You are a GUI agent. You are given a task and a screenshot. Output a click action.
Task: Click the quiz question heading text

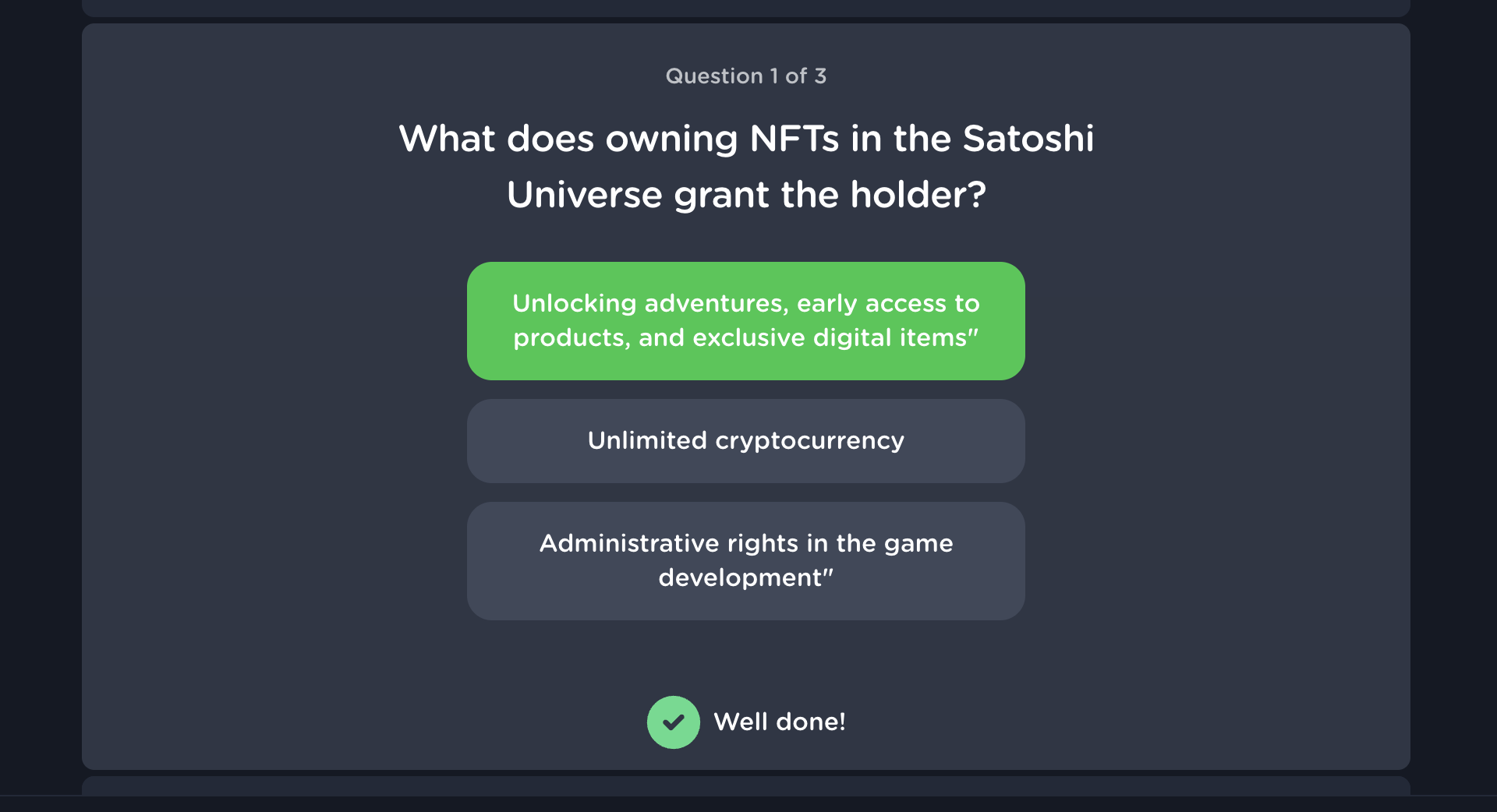click(x=745, y=167)
